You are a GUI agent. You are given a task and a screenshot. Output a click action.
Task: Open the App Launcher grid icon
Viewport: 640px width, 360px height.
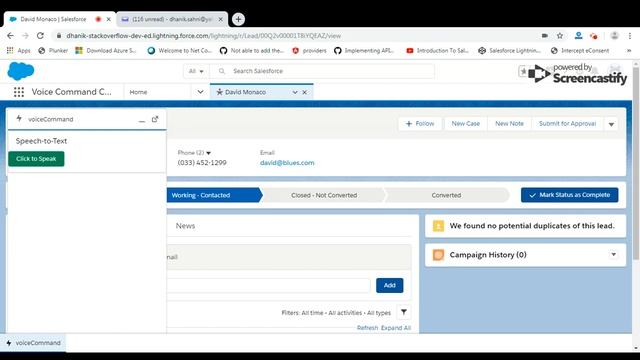coord(19,92)
